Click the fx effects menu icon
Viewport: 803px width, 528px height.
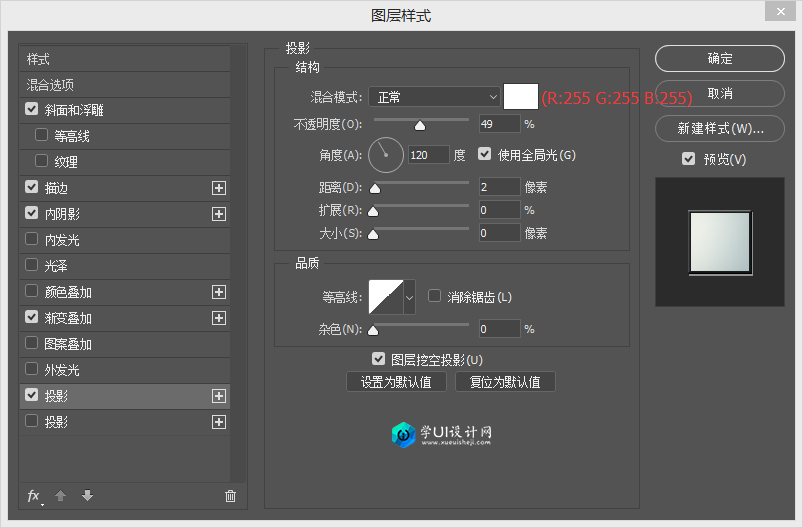34,496
